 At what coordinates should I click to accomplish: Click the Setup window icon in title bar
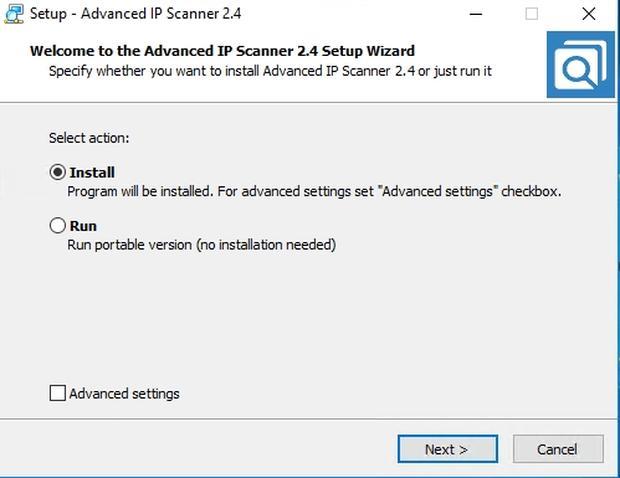point(14,14)
